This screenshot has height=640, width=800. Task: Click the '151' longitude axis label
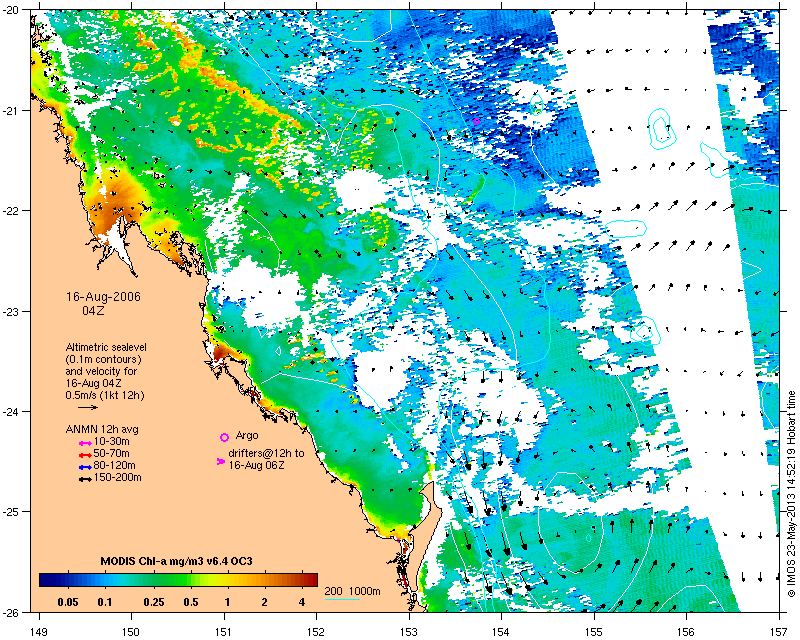[224, 632]
